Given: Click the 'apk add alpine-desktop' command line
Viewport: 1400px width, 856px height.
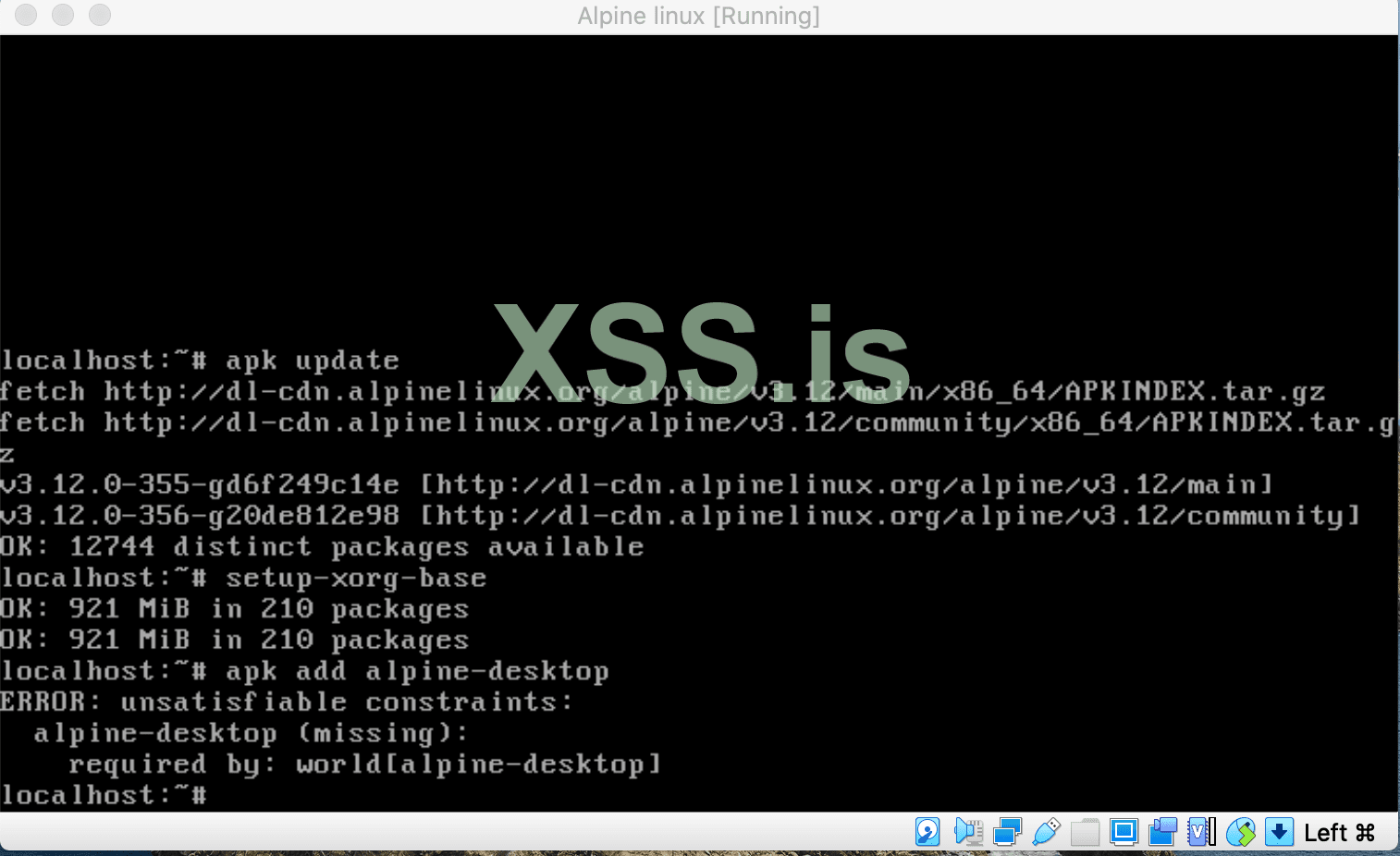Looking at the screenshot, I should click(304, 672).
